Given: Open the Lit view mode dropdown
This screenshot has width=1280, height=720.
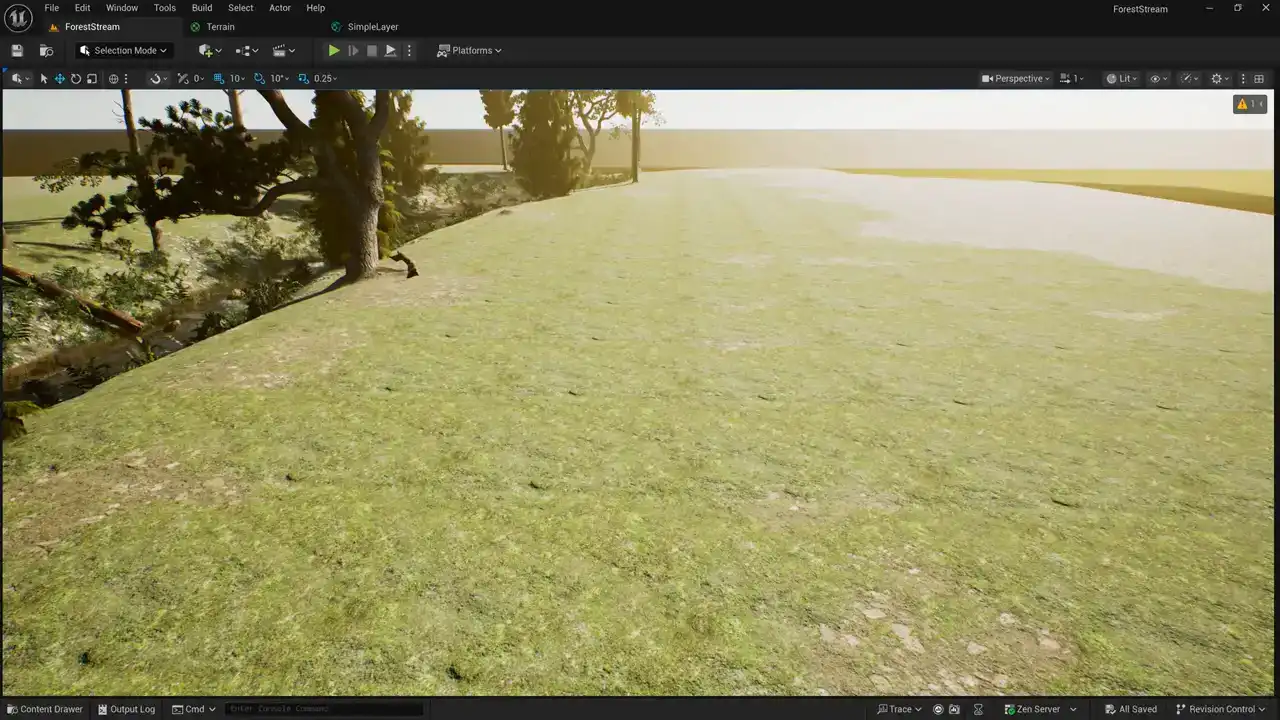Looking at the screenshot, I should tap(1120, 79).
